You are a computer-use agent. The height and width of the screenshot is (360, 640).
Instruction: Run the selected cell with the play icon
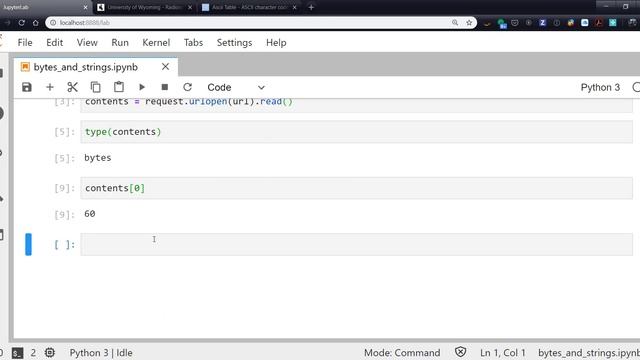142,87
